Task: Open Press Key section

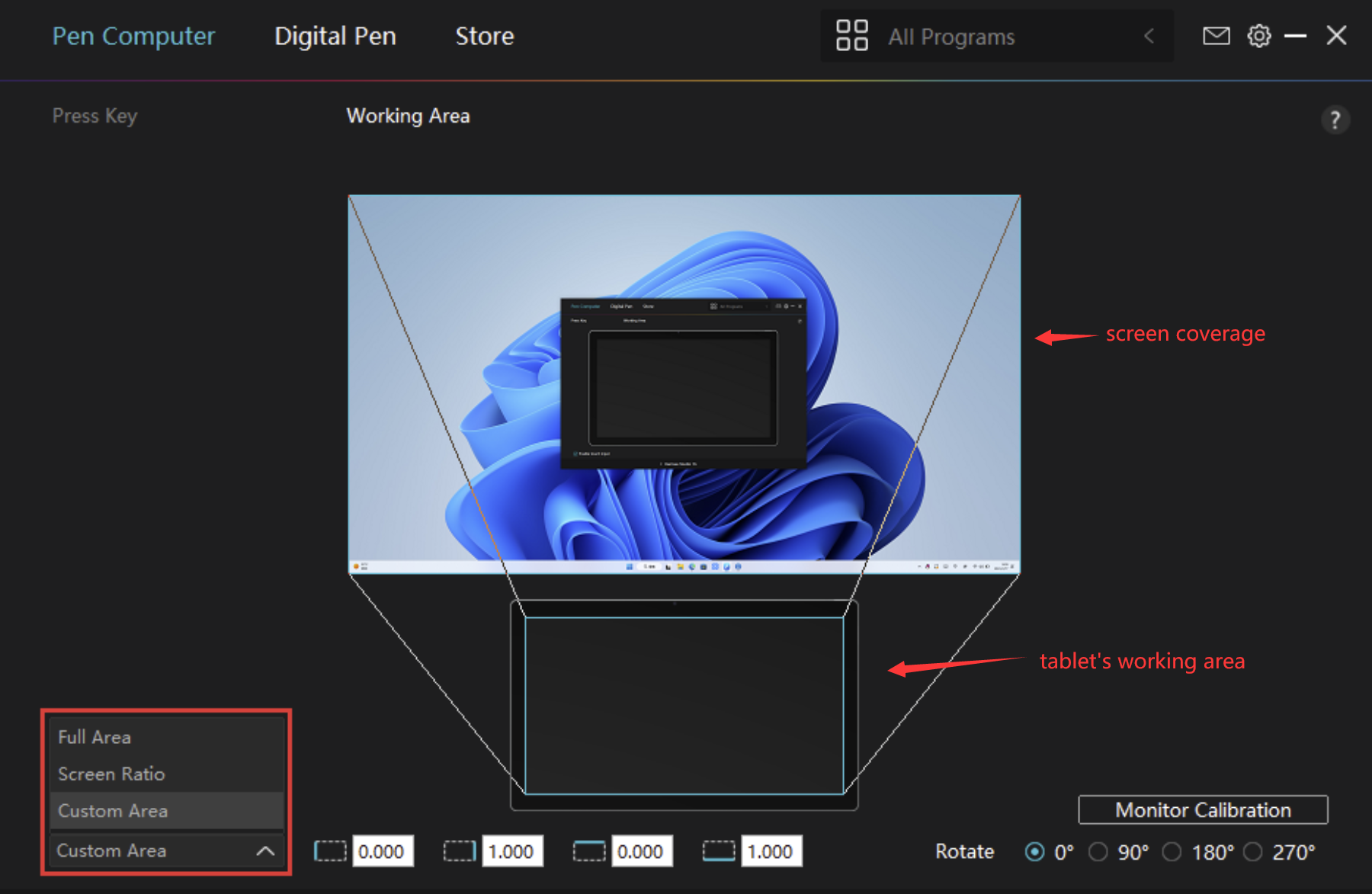Action: (95, 116)
